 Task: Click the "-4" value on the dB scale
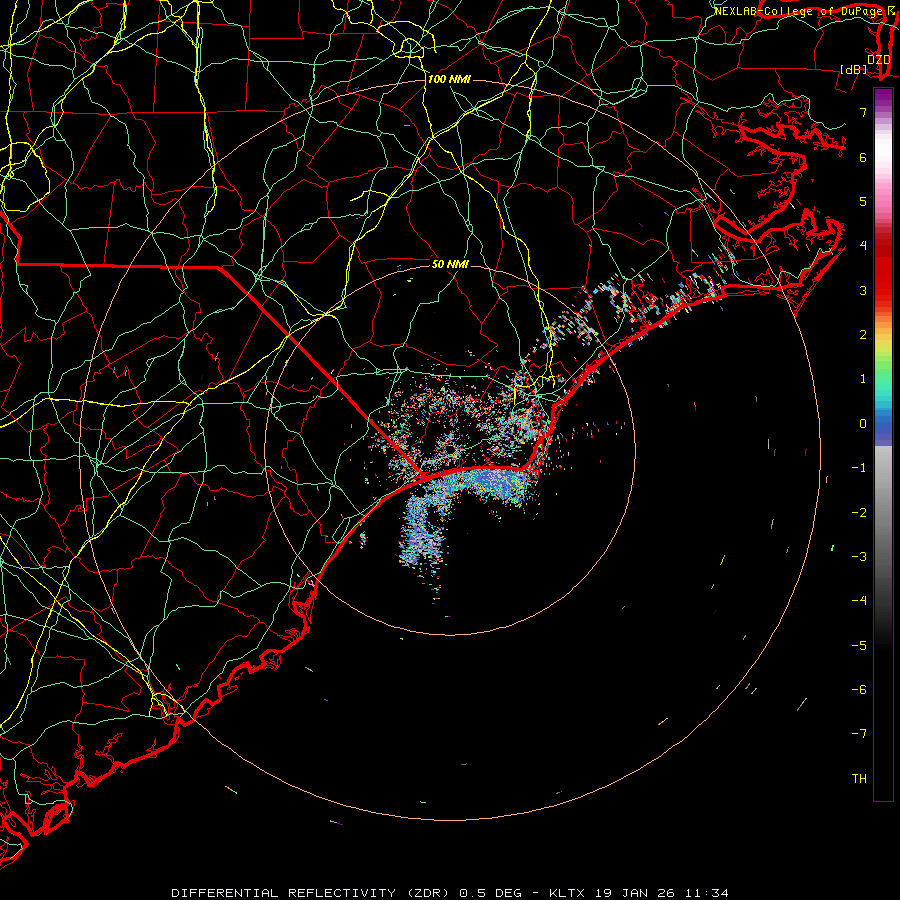tap(859, 601)
